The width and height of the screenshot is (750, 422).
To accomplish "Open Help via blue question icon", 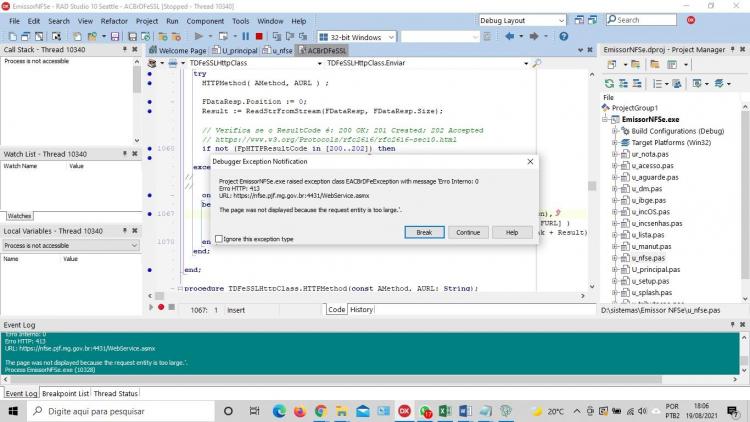I will click(563, 36).
